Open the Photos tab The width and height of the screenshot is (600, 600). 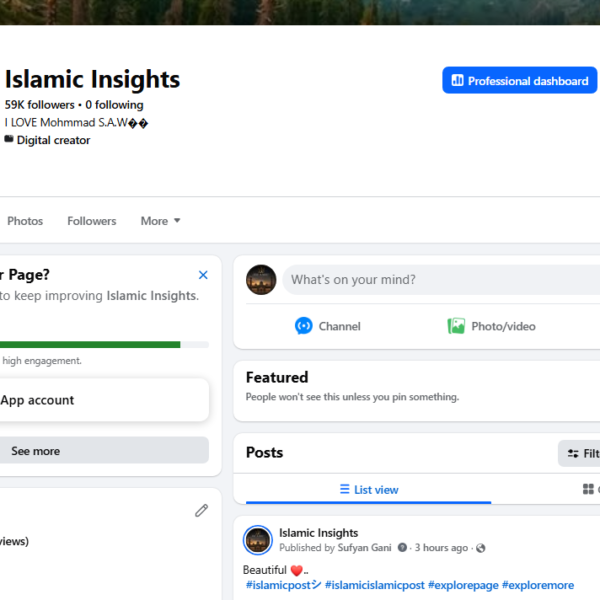(x=25, y=221)
